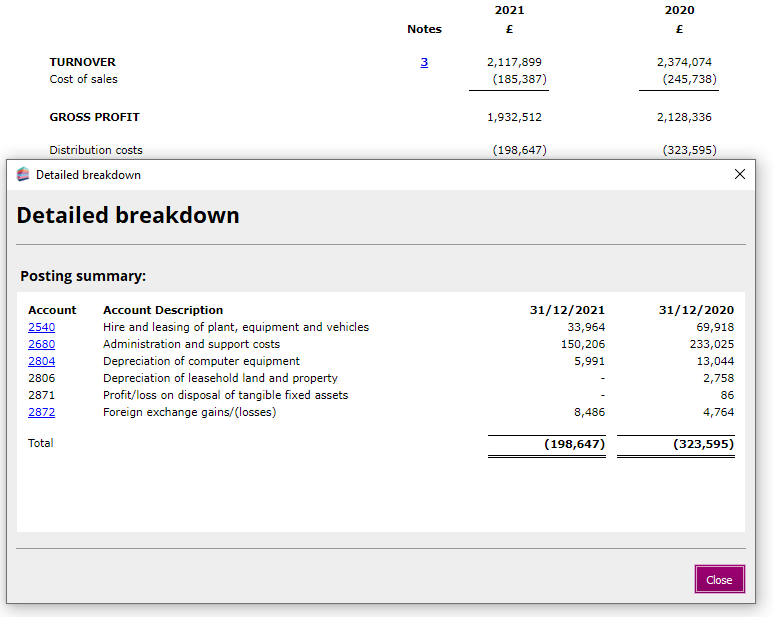This screenshot has width=774, height=617.
Task: Select the Distribution costs row label
Action: [96, 150]
